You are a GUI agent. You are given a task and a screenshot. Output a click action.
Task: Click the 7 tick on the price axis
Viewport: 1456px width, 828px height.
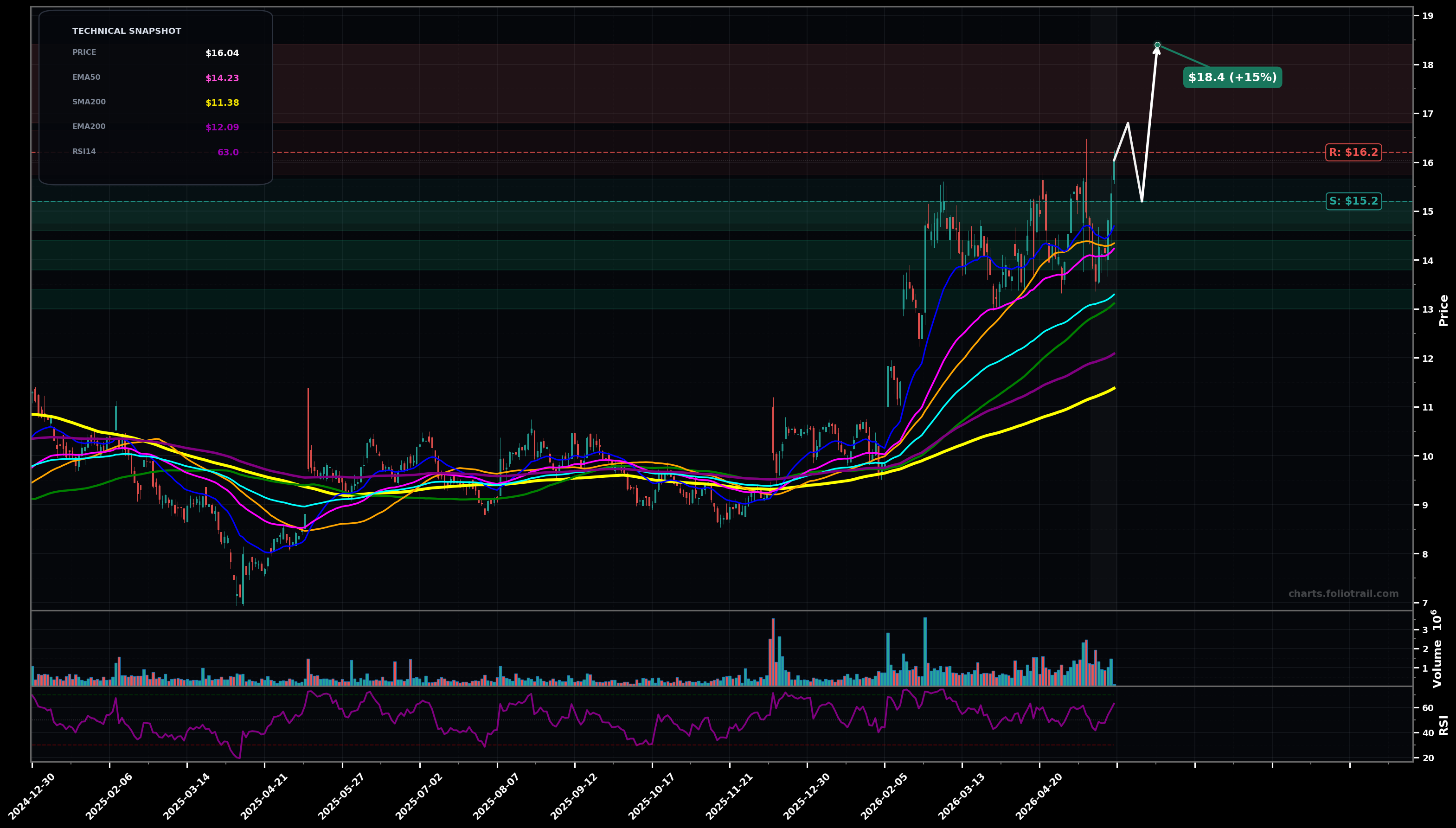coord(1425,603)
